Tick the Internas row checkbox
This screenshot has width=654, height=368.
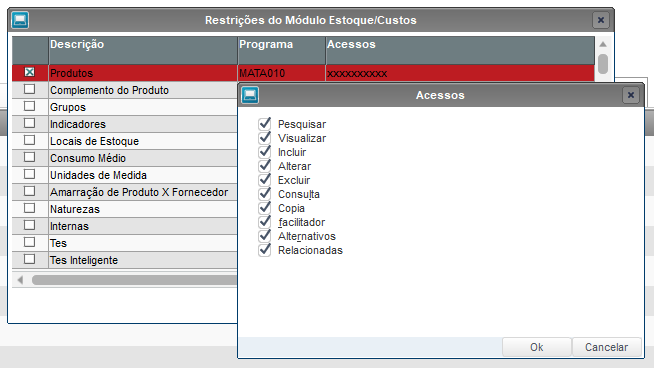click(x=29, y=225)
